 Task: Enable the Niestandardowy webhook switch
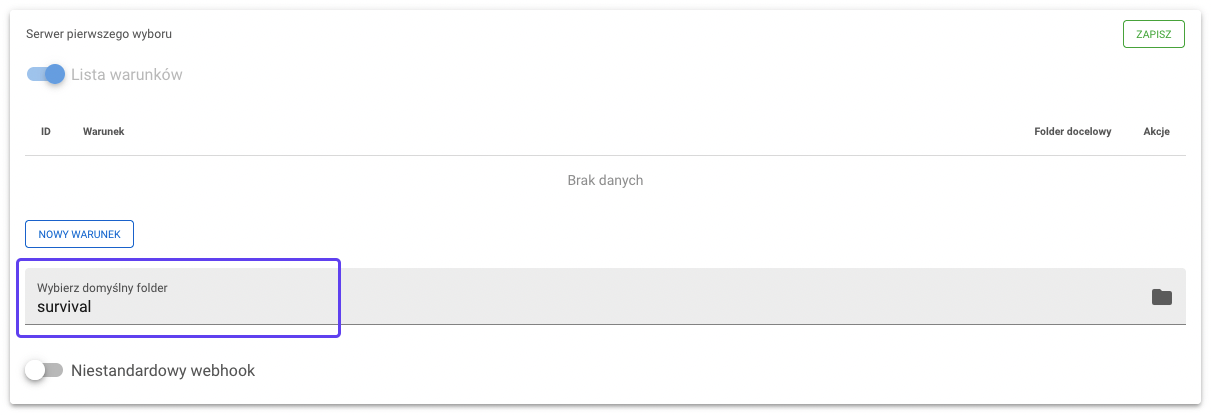45,371
